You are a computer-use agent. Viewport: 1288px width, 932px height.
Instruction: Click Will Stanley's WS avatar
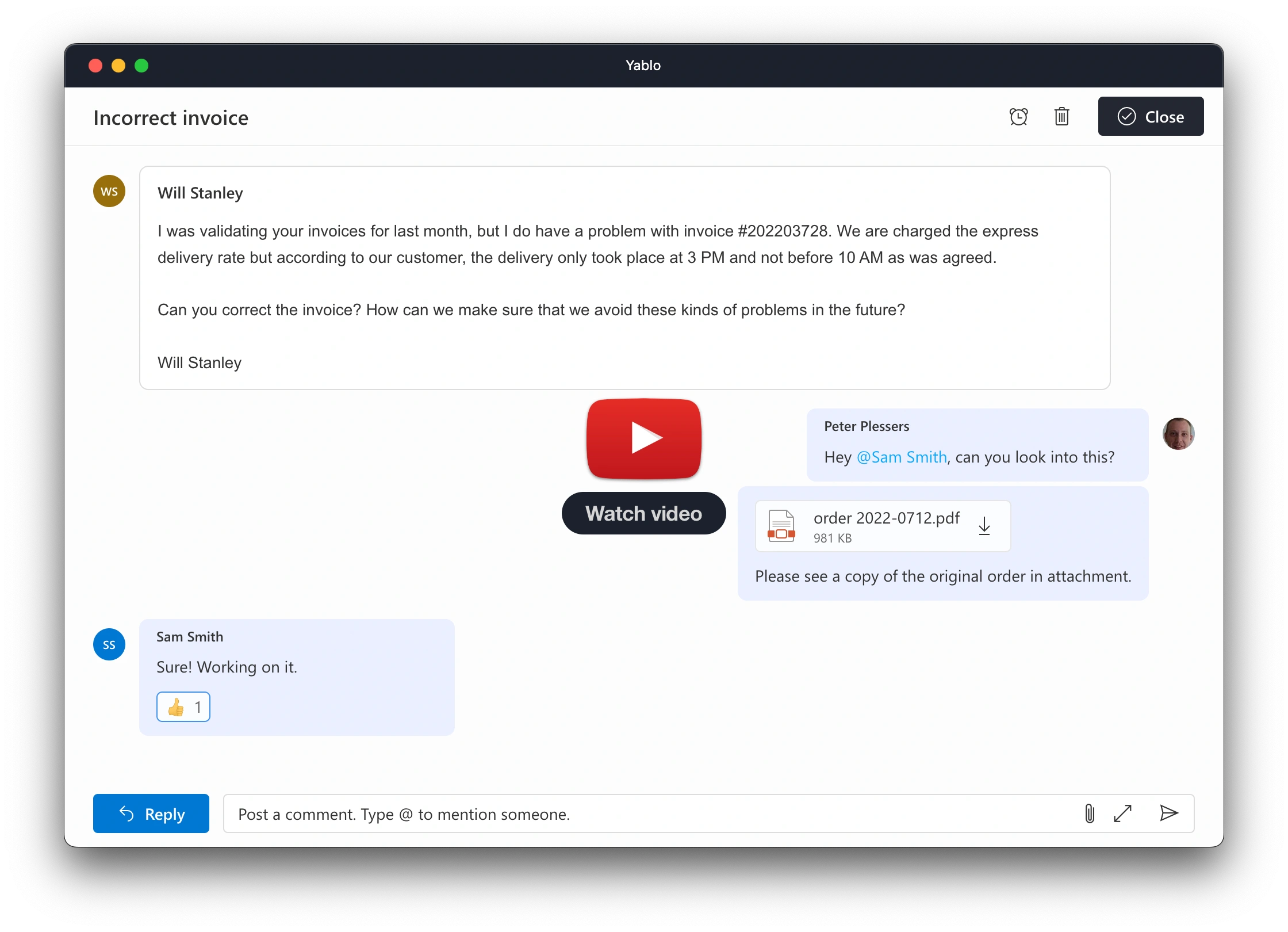109,190
